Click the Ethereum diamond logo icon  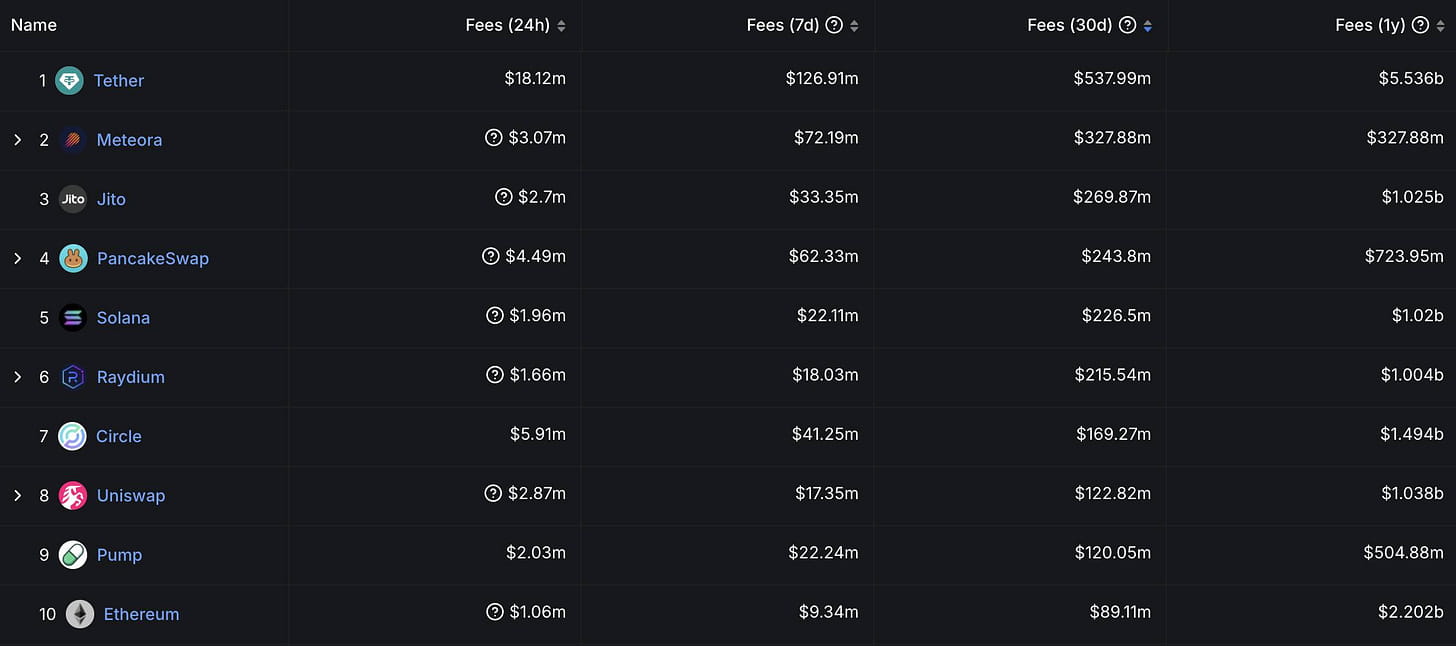(80, 614)
